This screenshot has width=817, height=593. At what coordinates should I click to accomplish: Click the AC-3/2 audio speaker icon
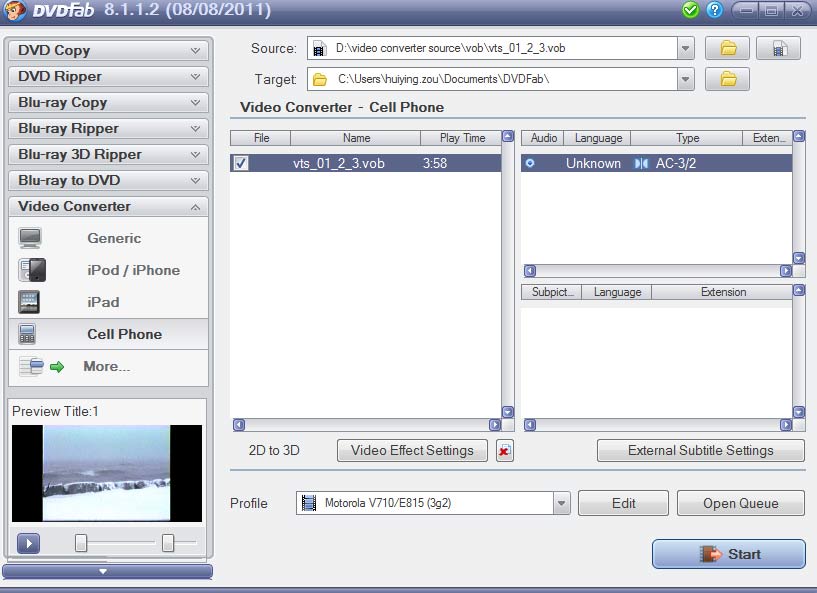pos(641,164)
